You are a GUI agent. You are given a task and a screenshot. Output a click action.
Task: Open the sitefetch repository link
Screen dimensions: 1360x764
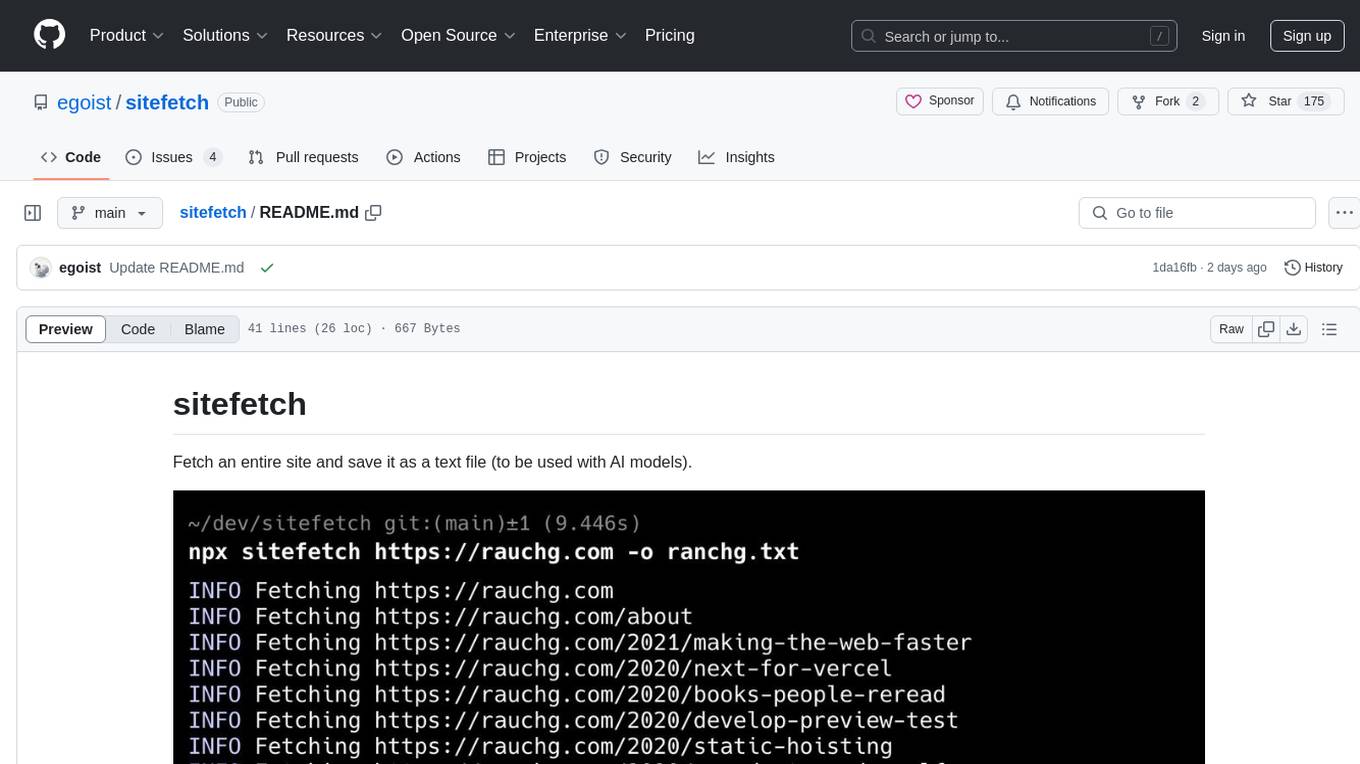click(167, 102)
